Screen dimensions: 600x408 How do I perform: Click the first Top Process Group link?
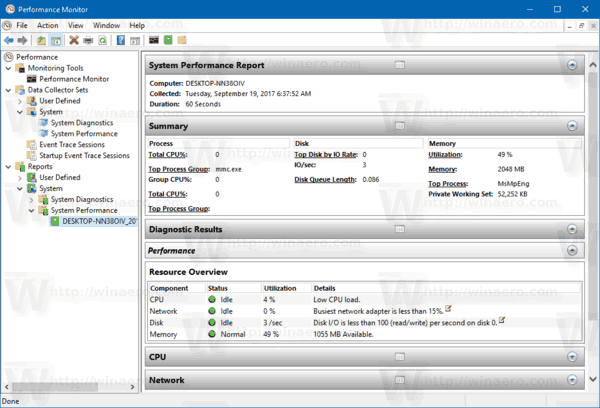[179, 169]
